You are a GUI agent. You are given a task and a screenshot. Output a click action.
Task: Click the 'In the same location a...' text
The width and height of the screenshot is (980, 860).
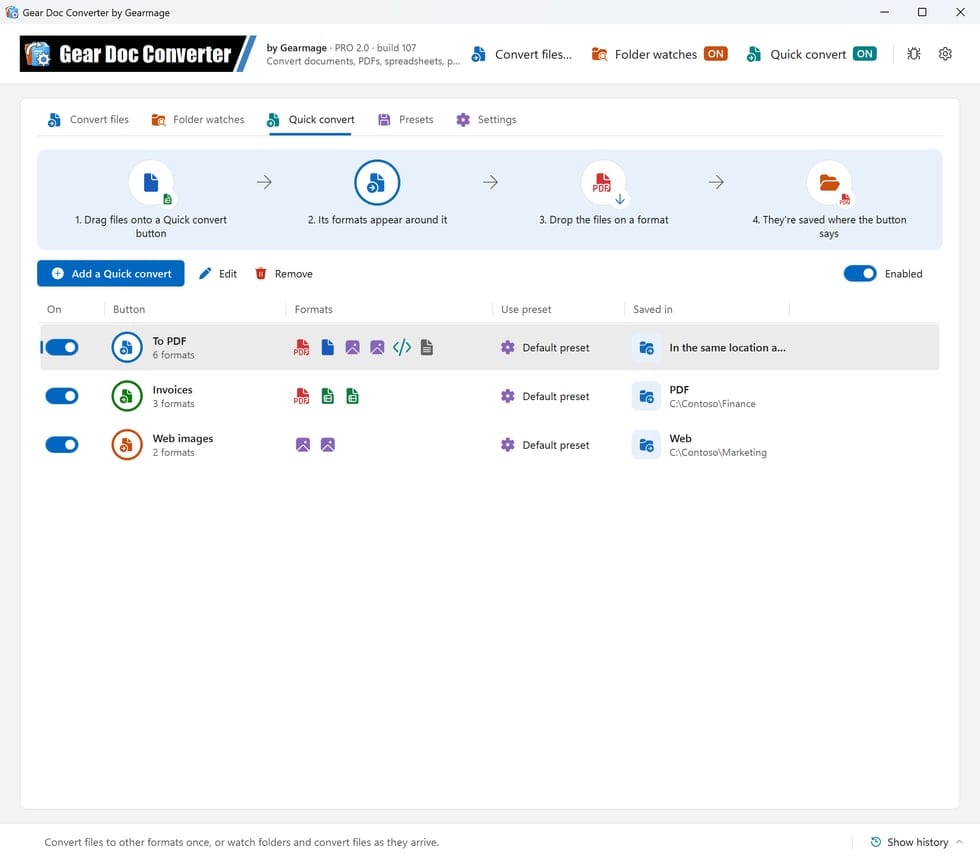click(728, 348)
